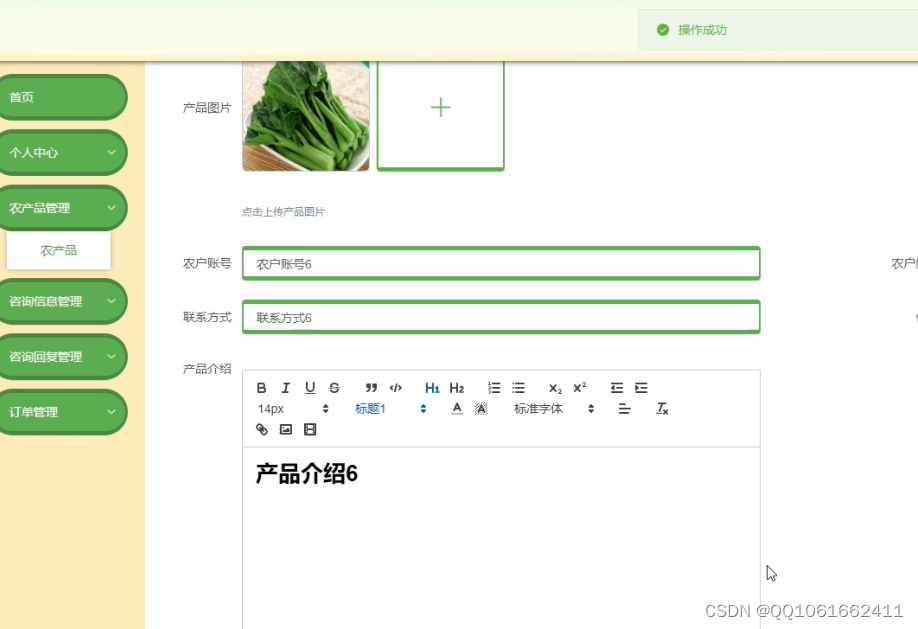Toggle the H1 heading format
The image size is (918, 629).
coord(432,388)
